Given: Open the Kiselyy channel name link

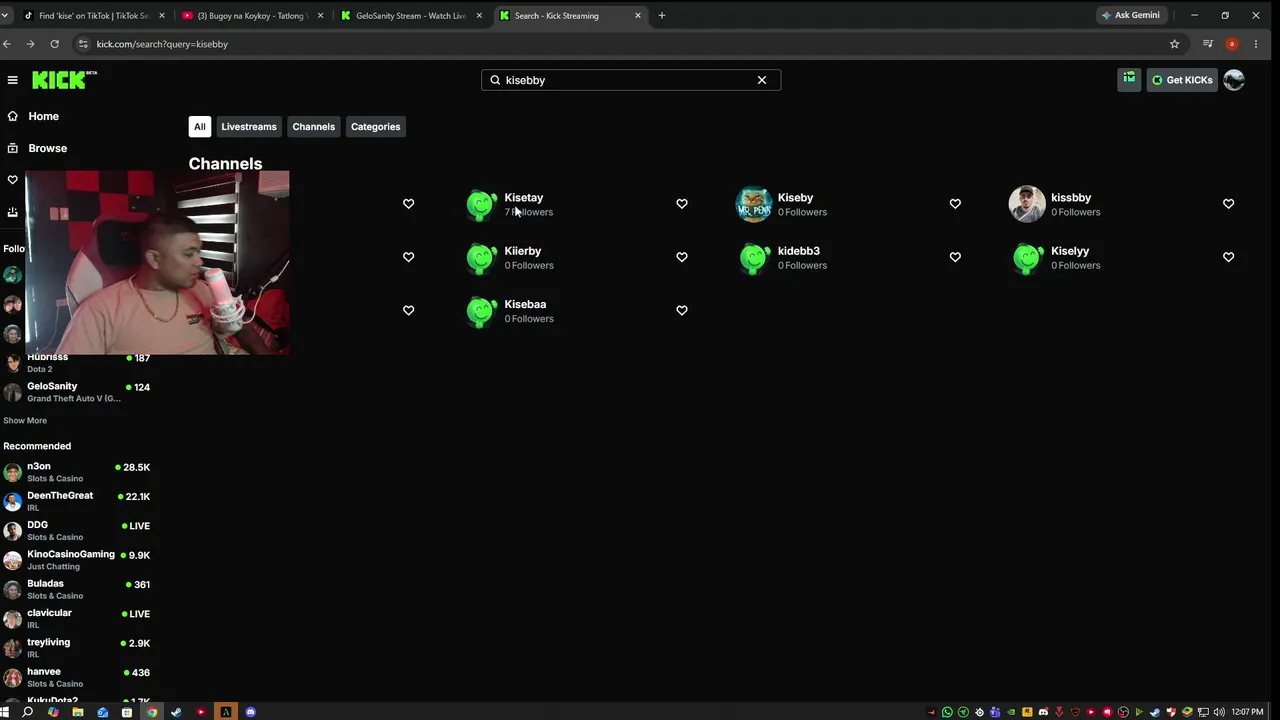Looking at the screenshot, I should click(x=1070, y=251).
